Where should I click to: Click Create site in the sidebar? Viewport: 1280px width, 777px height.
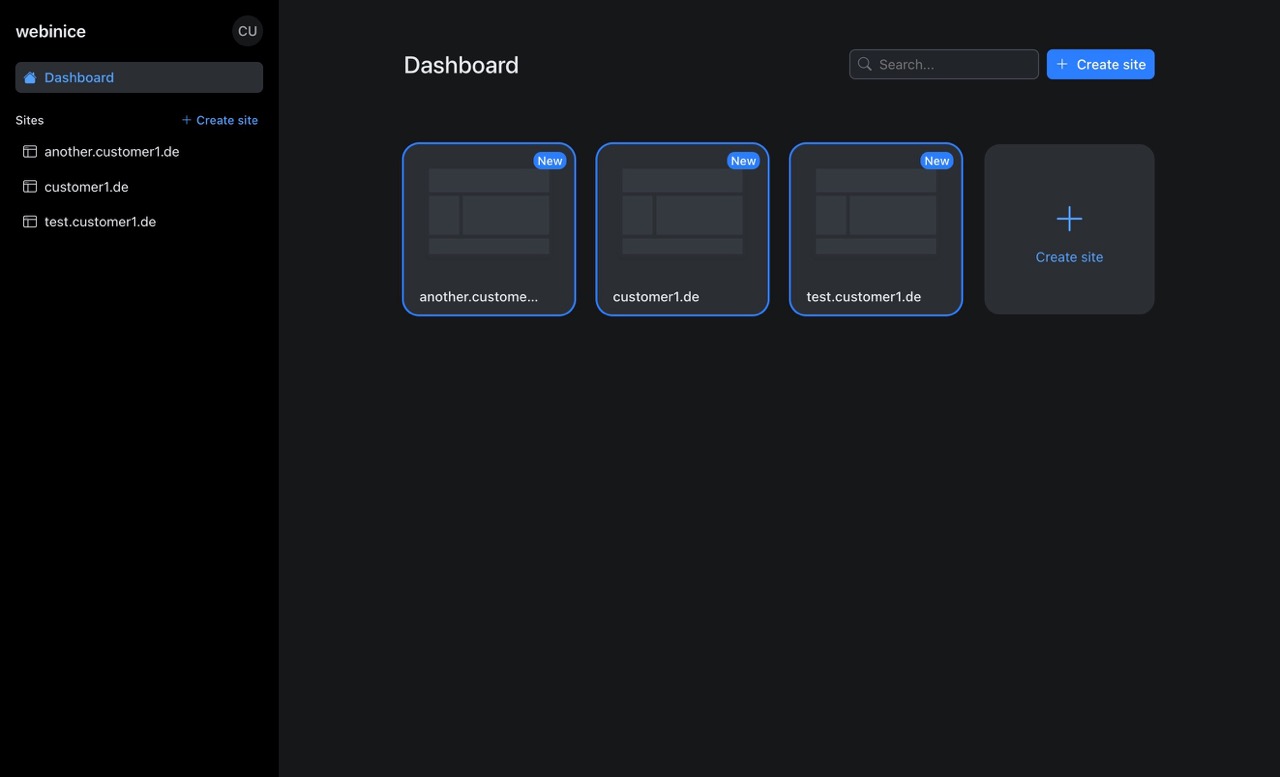[x=220, y=120]
